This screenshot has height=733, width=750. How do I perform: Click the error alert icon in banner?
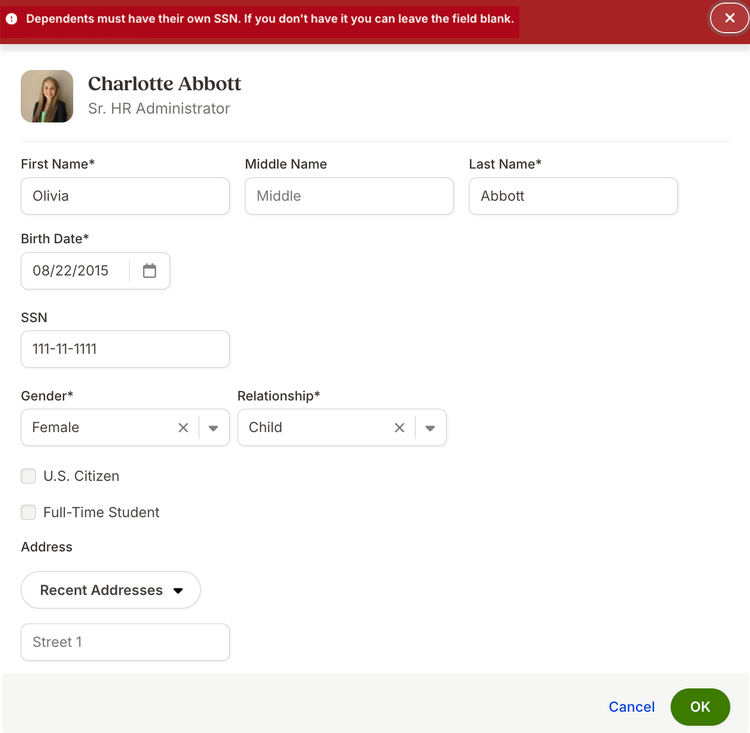click(11, 19)
